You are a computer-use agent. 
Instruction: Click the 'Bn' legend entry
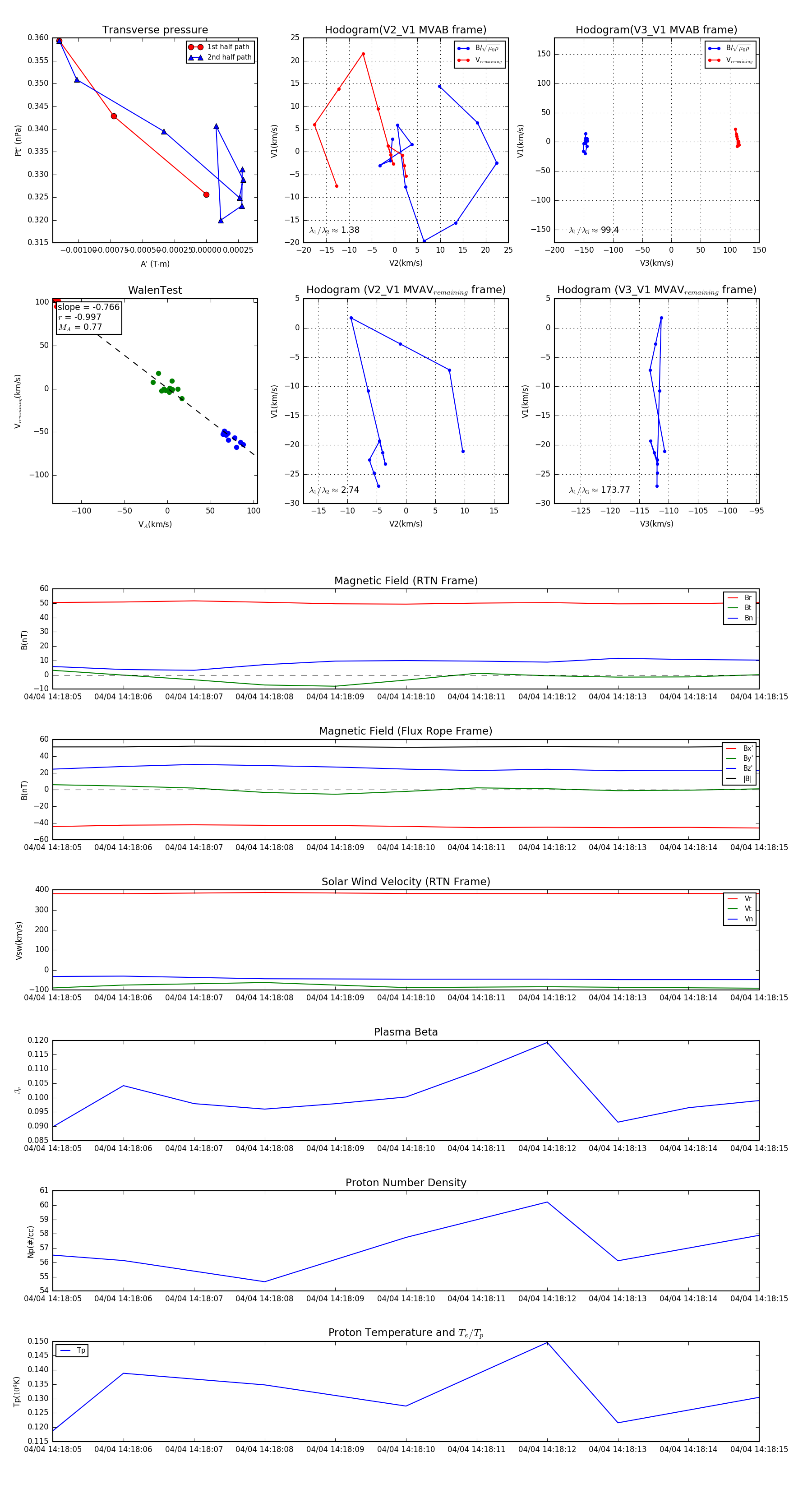click(x=740, y=618)
